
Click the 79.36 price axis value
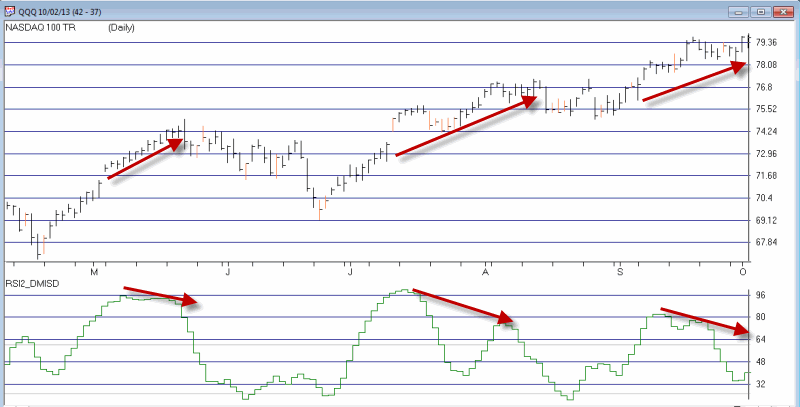click(766, 42)
